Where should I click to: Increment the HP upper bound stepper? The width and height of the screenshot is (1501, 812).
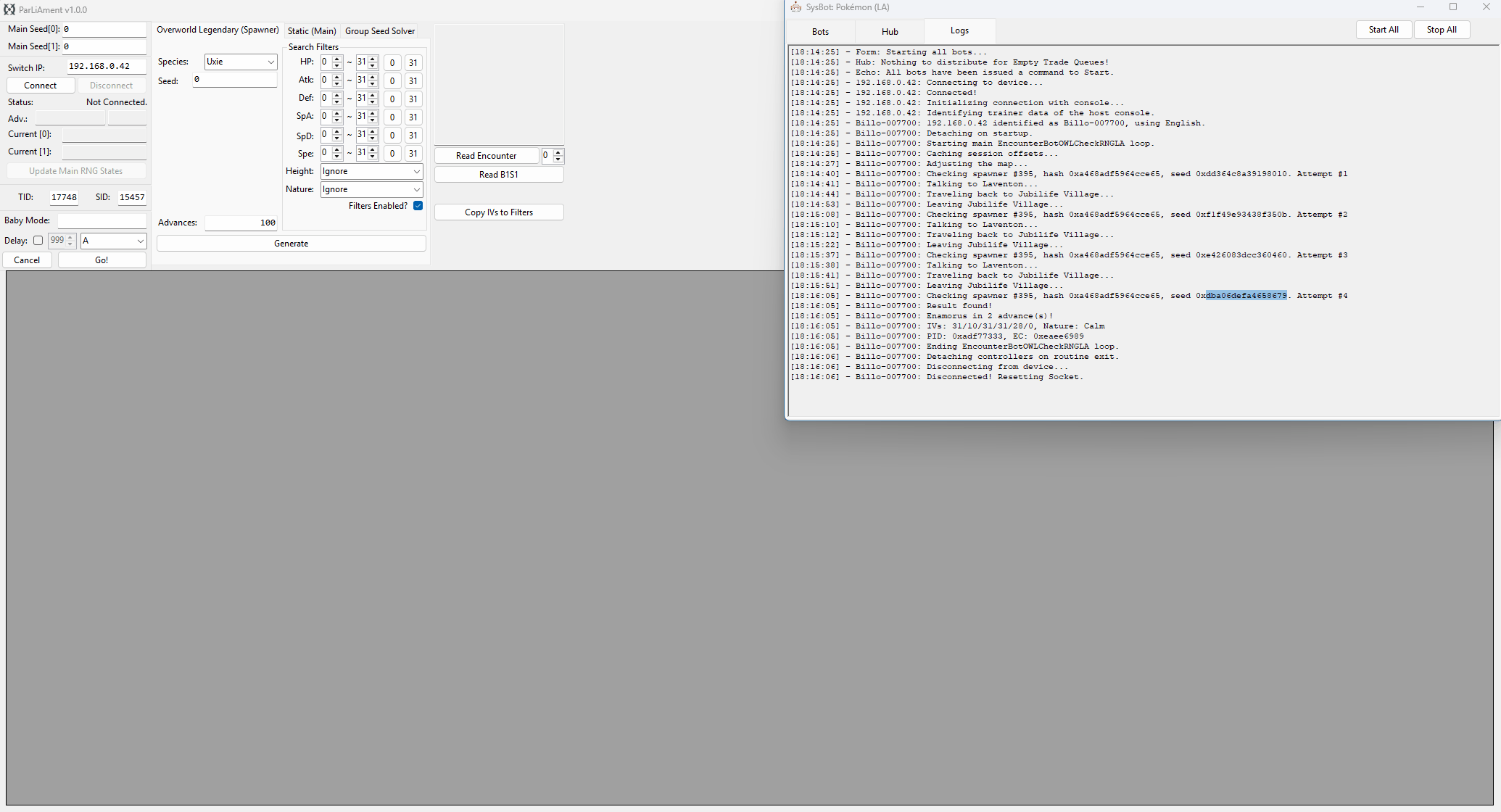372,59
